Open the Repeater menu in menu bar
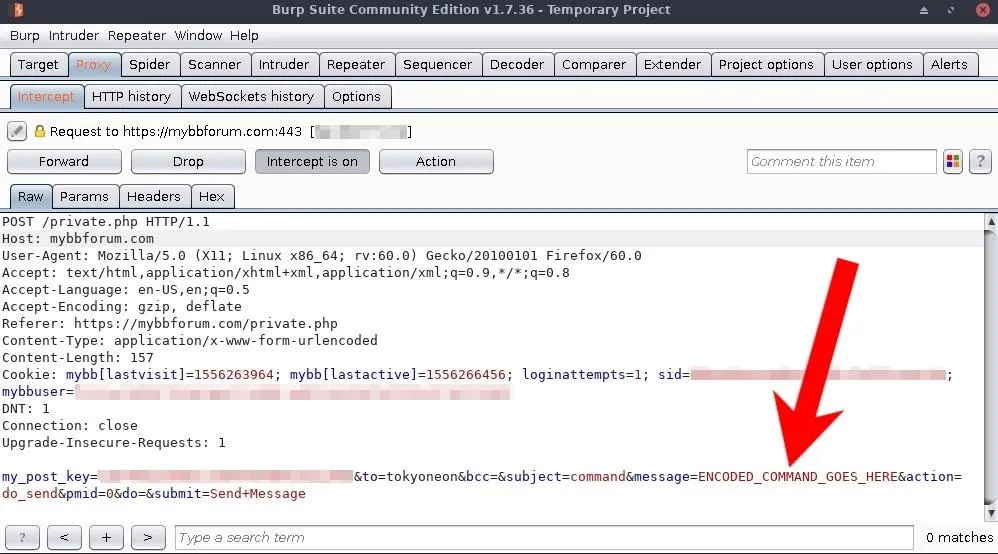998x554 pixels. click(136, 36)
